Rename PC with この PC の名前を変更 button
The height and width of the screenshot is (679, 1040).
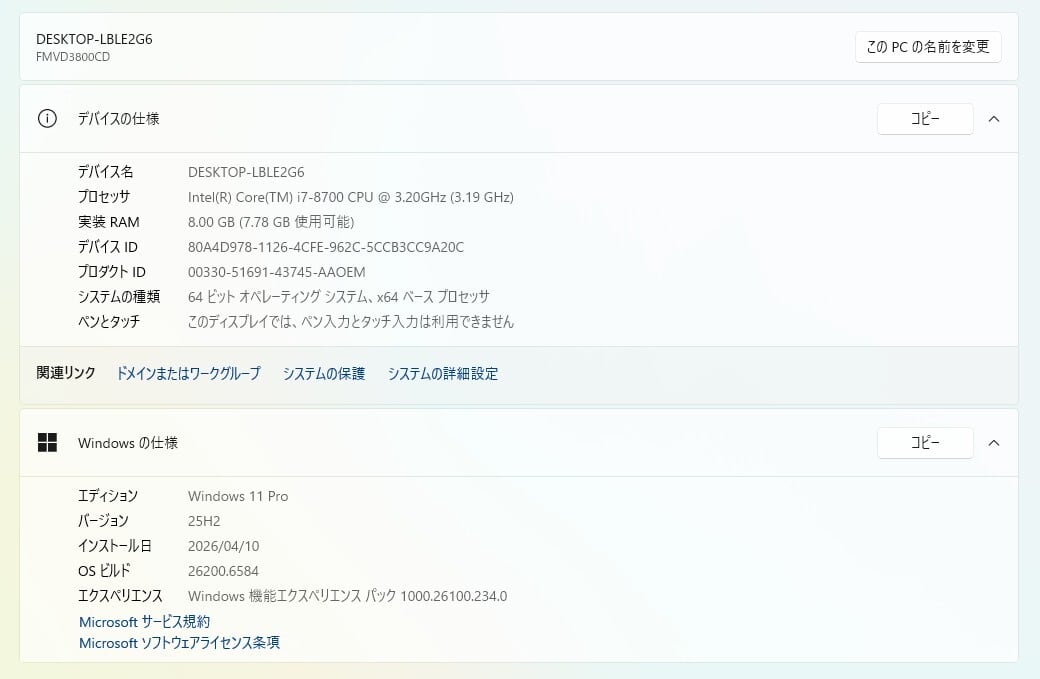click(928, 47)
